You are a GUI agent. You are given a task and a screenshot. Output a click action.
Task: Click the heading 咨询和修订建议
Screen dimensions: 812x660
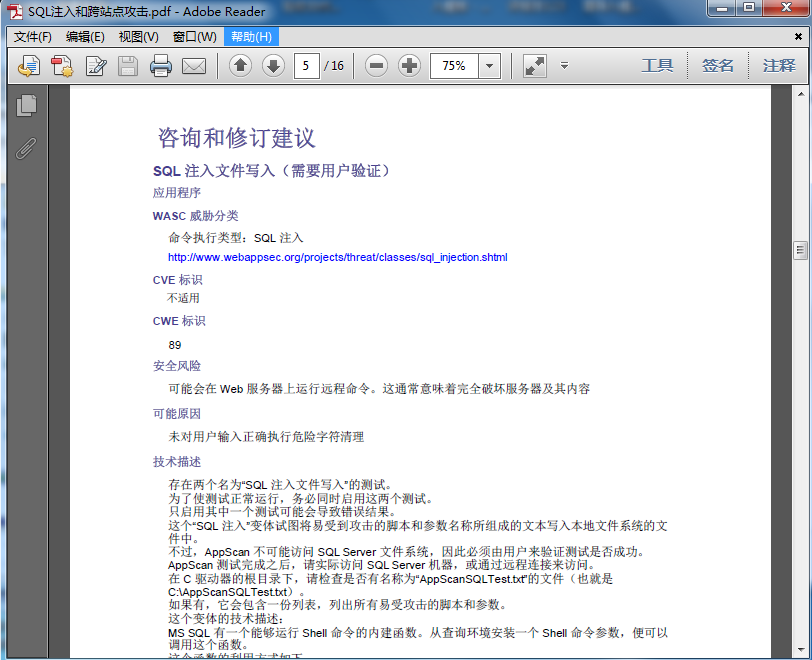237,138
